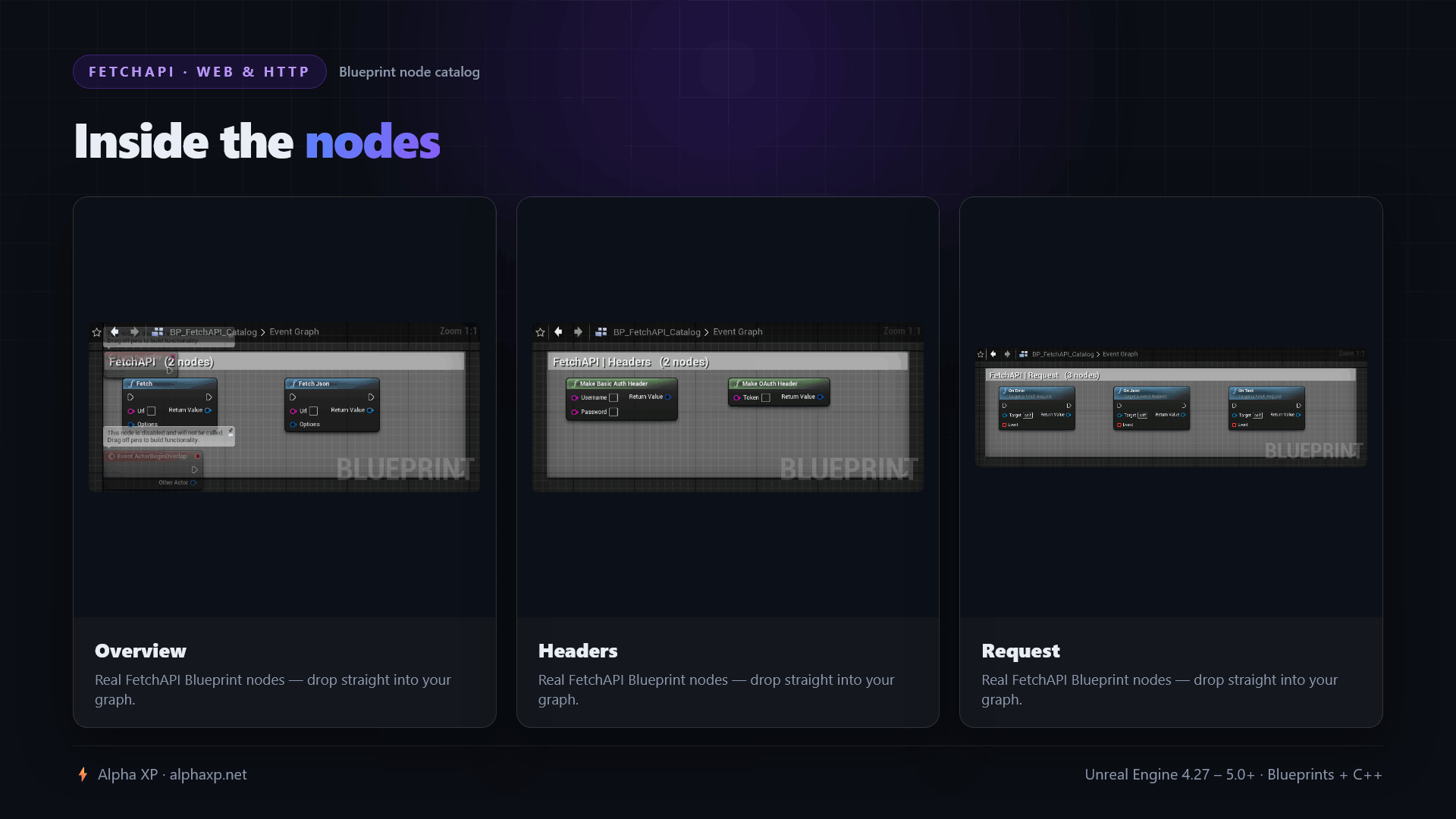The image size is (1456, 819).
Task: Click the Username input box
Action: click(613, 397)
